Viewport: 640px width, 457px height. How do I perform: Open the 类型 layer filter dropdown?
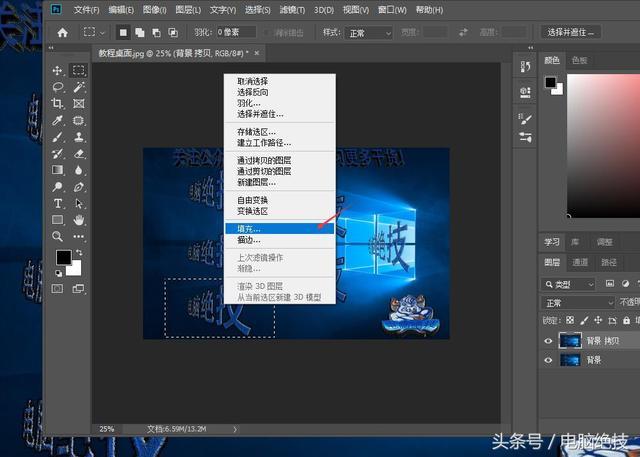point(569,284)
